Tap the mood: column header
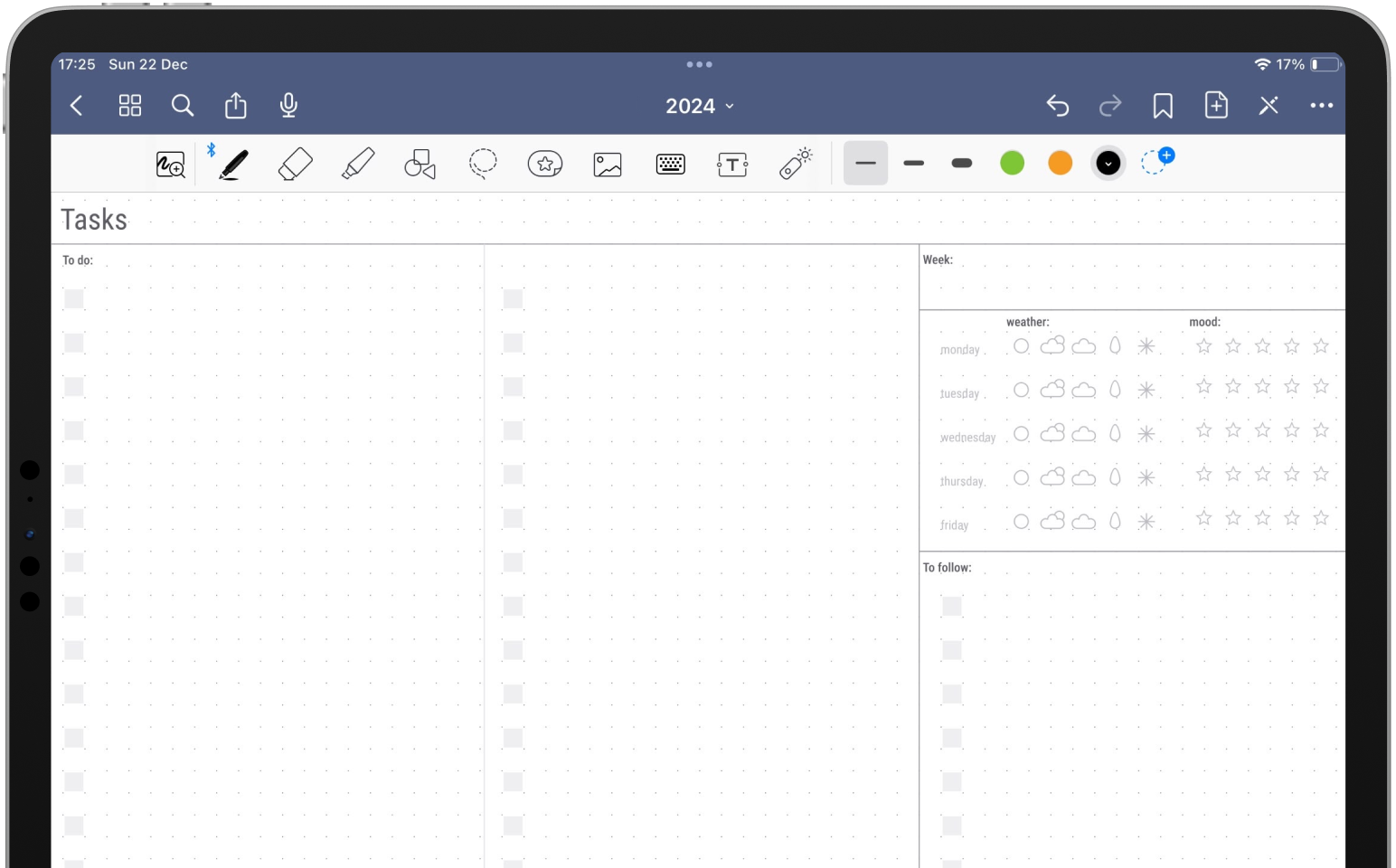 pos(1204,322)
